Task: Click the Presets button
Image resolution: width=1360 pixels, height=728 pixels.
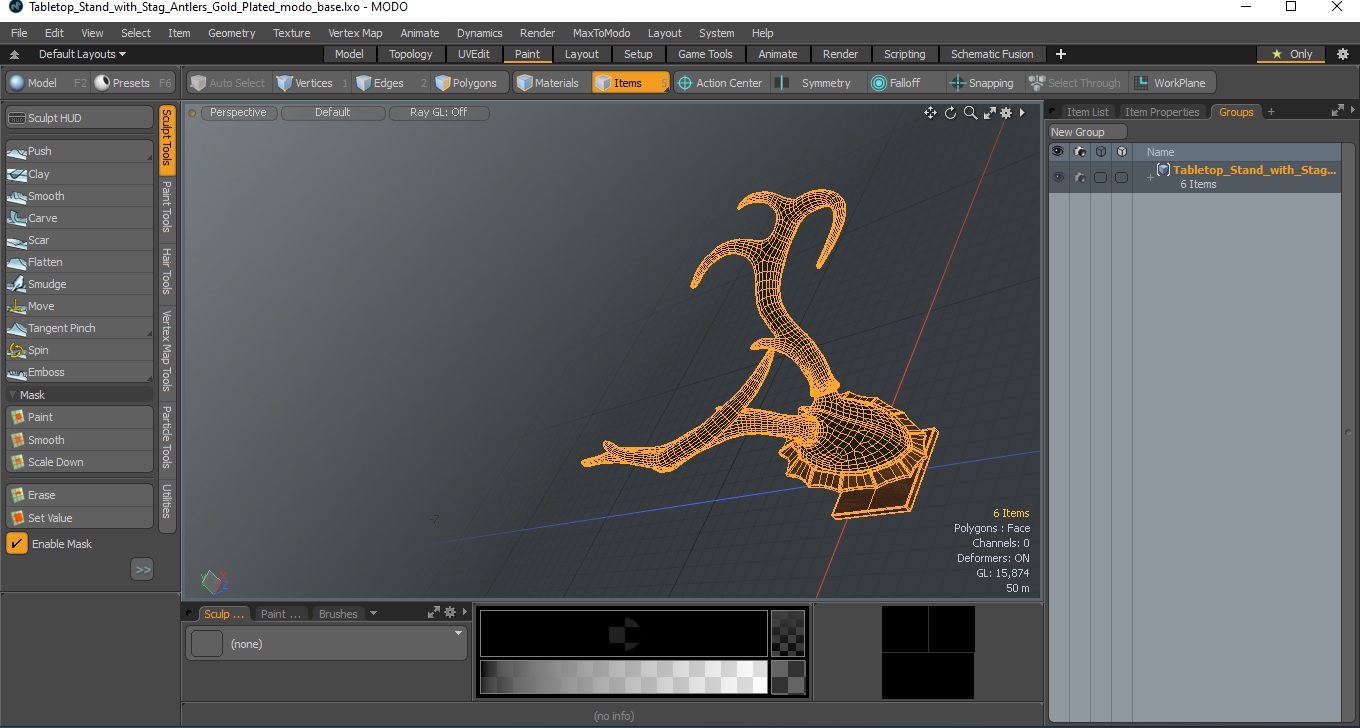Action: 133,83
